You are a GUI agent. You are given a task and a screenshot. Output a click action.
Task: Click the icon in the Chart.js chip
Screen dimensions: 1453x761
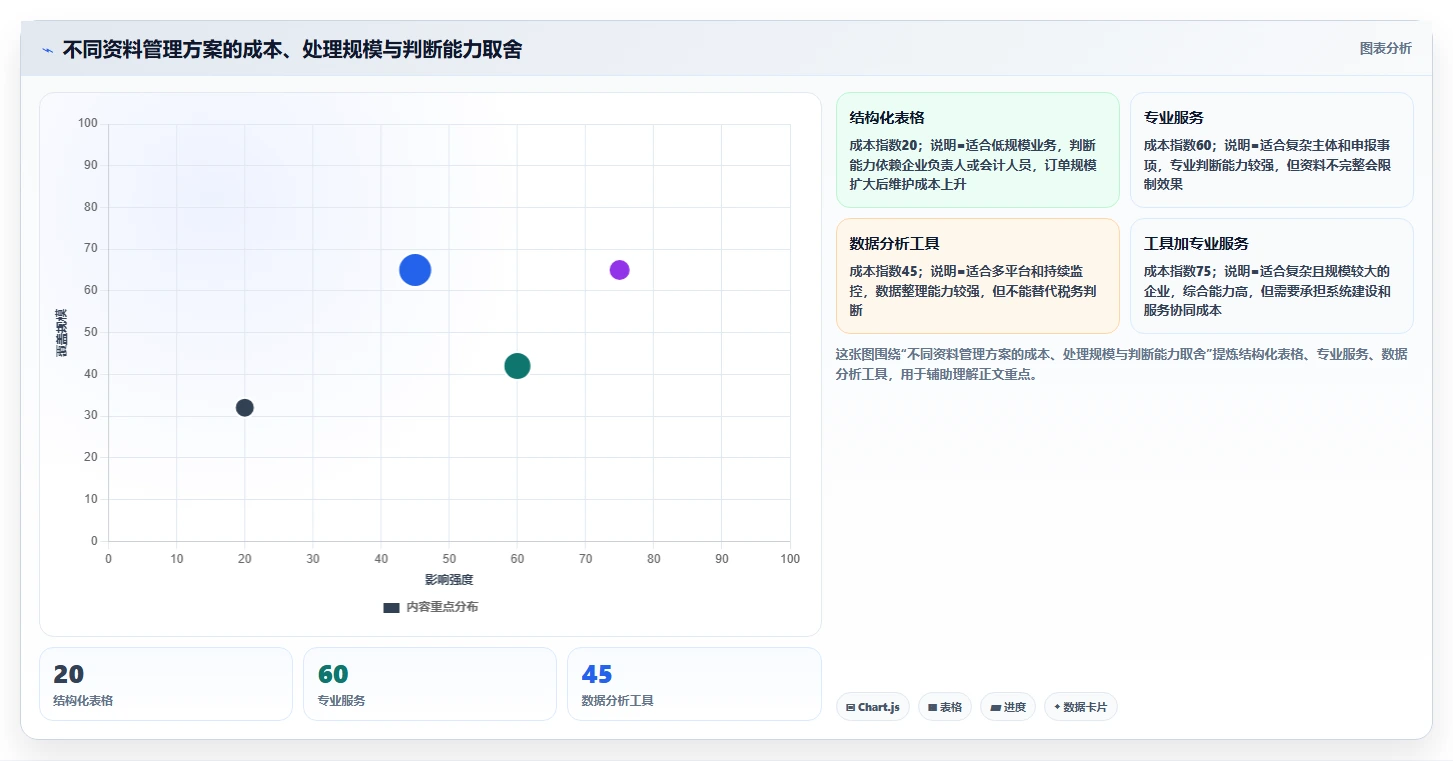850,708
